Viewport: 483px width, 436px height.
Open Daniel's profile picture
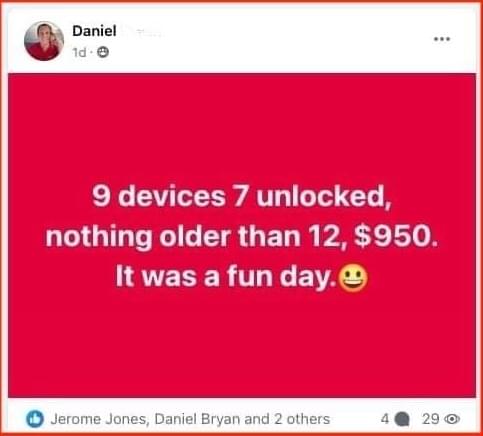(x=44, y=41)
